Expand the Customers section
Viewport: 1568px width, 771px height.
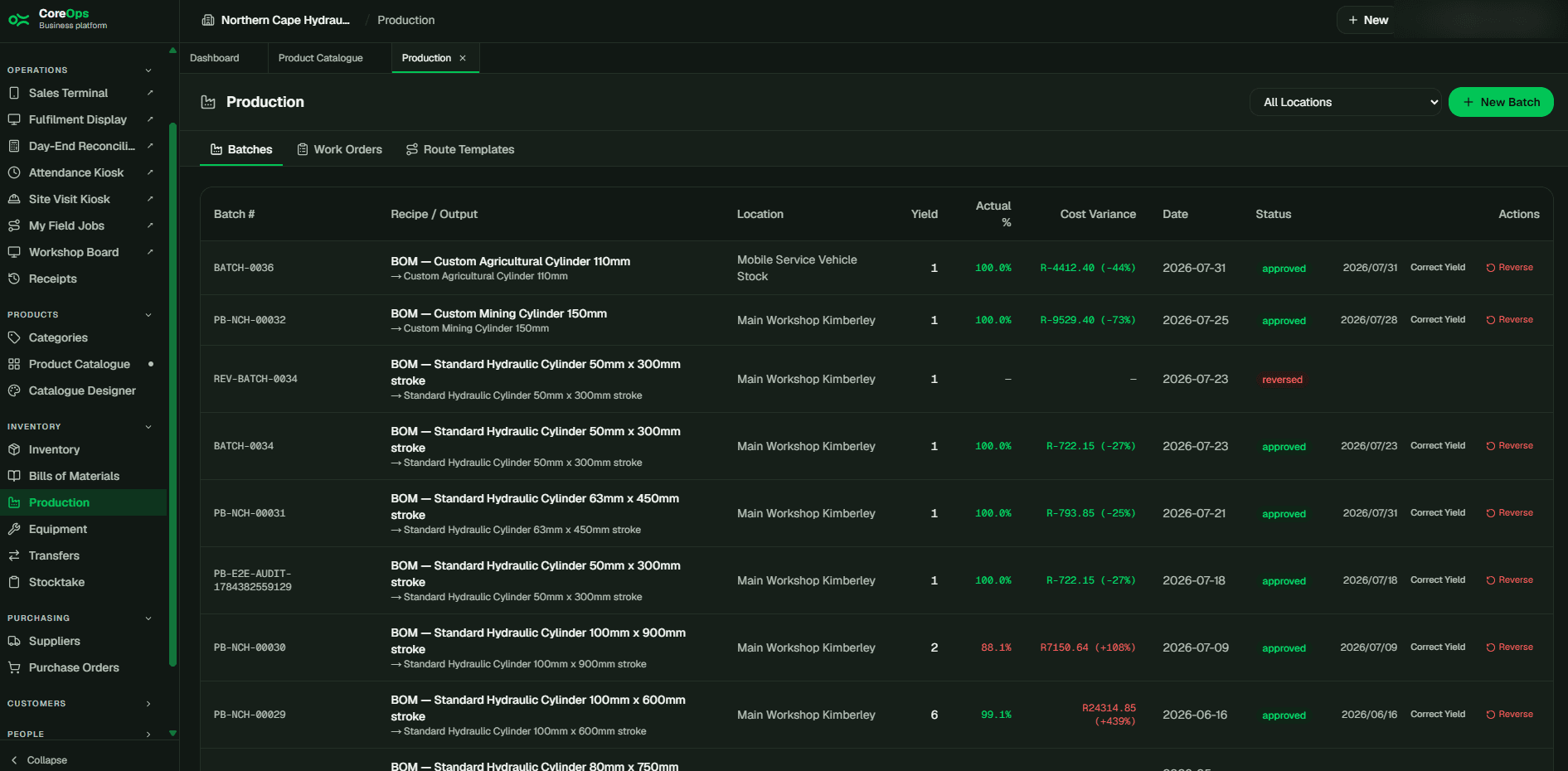click(x=148, y=704)
